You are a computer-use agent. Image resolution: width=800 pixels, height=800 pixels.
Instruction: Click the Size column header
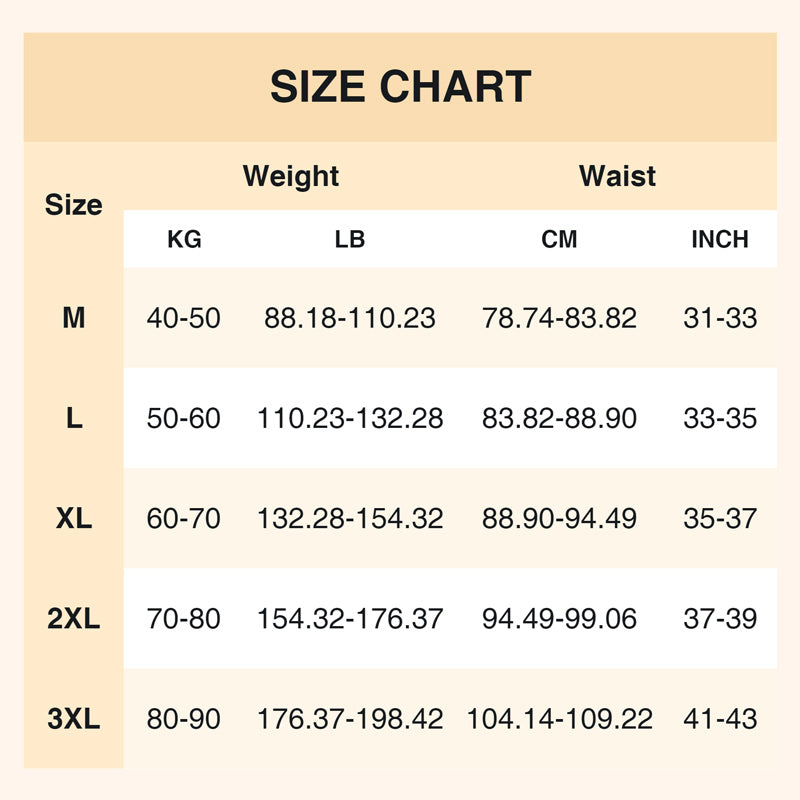point(74,205)
